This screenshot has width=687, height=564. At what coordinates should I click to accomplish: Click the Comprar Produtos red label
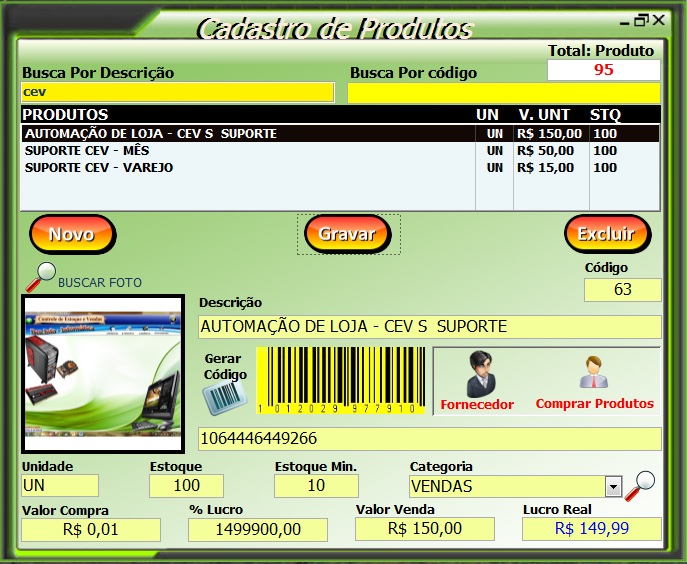tap(595, 404)
